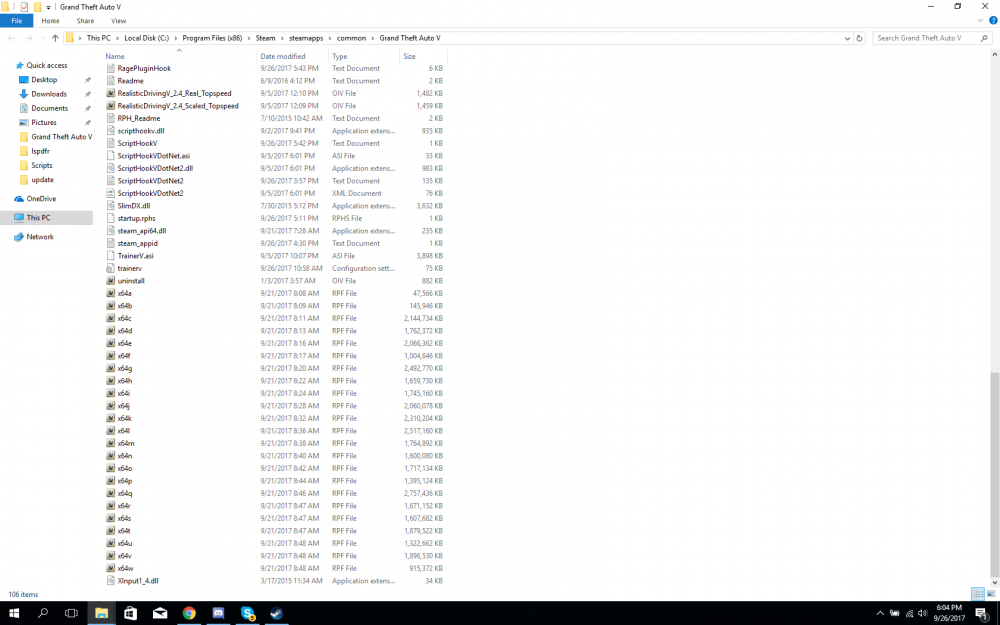Select the RPH_Readme text file
This screenshot has width=1000, height=625.
coord(138,118)
